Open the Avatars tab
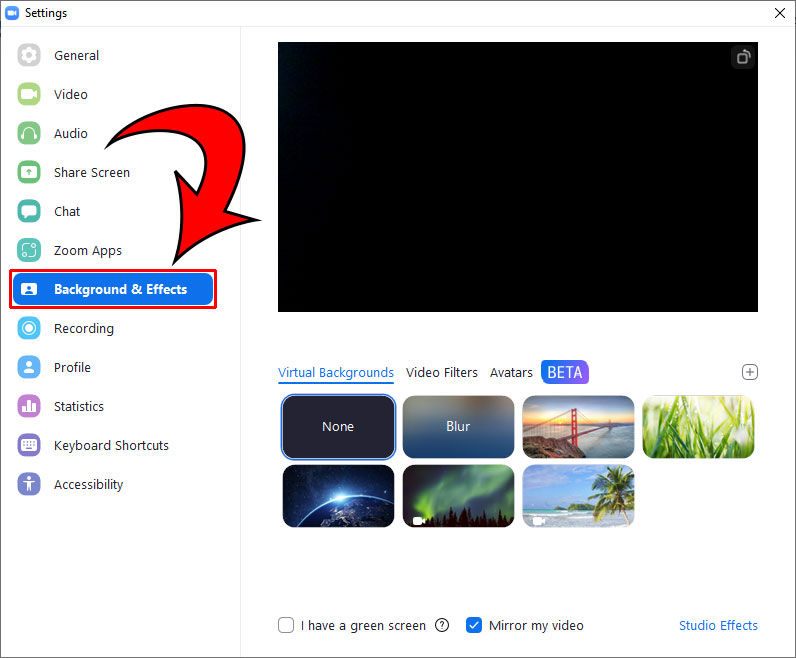Screen dimensions: 796x658 [511, 373]
